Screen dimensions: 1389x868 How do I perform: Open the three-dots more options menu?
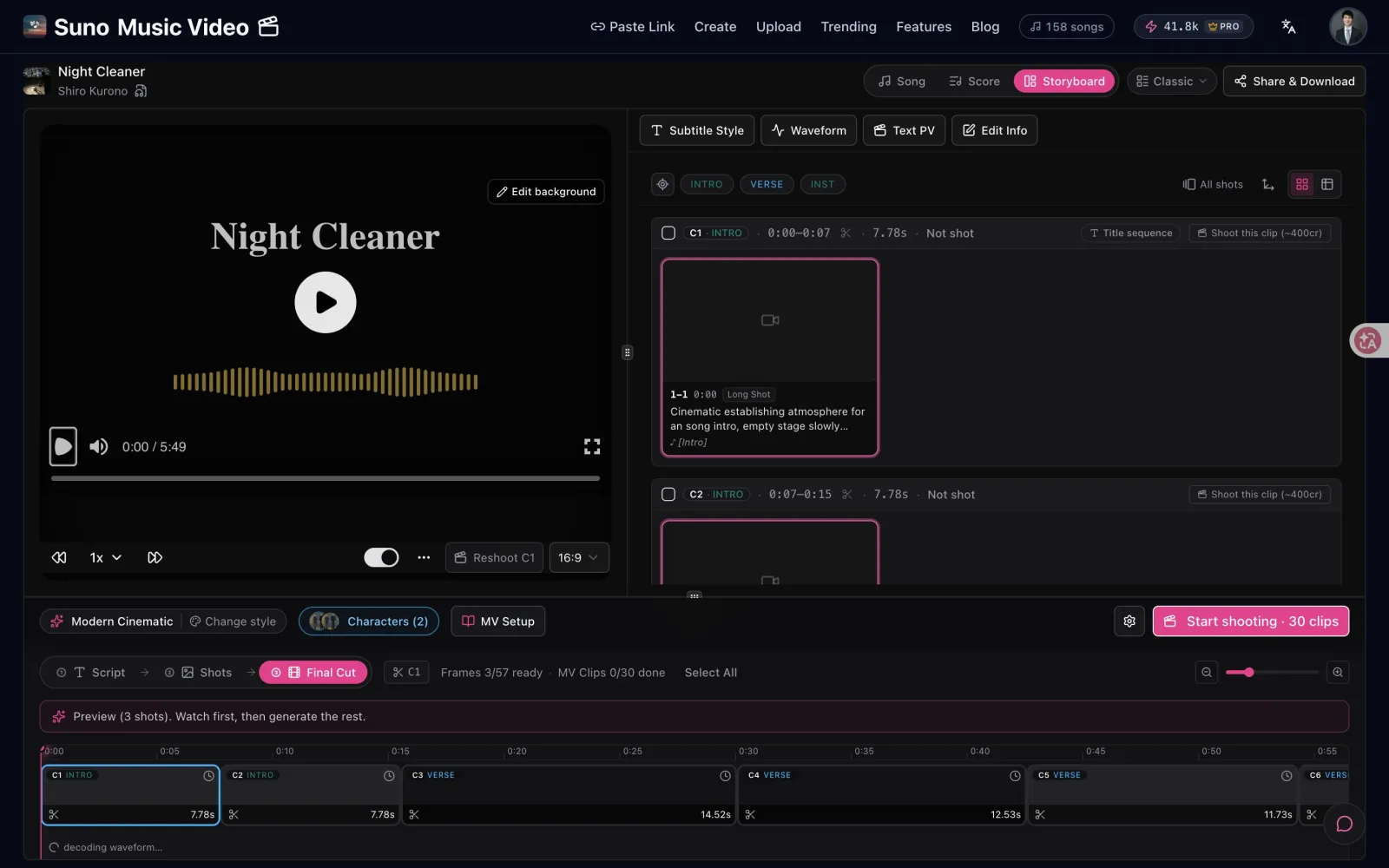(424, 557)
